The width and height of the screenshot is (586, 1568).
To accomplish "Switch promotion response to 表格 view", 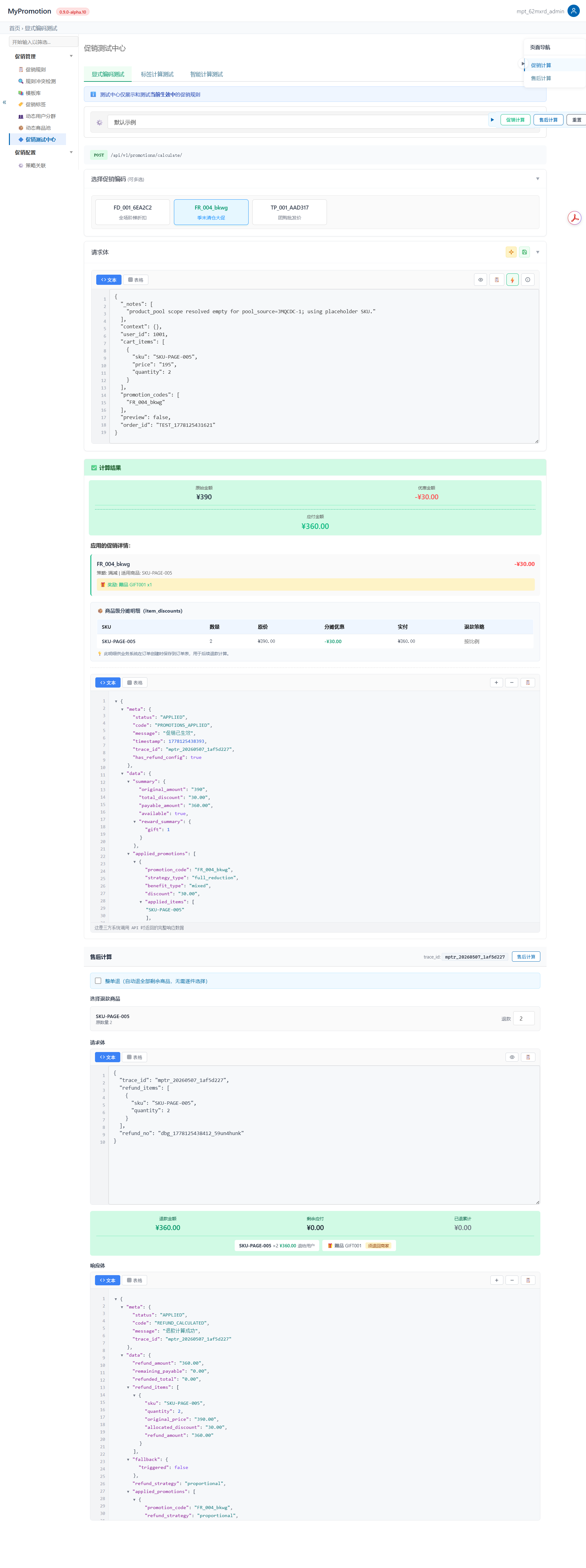I will [x=135, y=682].
